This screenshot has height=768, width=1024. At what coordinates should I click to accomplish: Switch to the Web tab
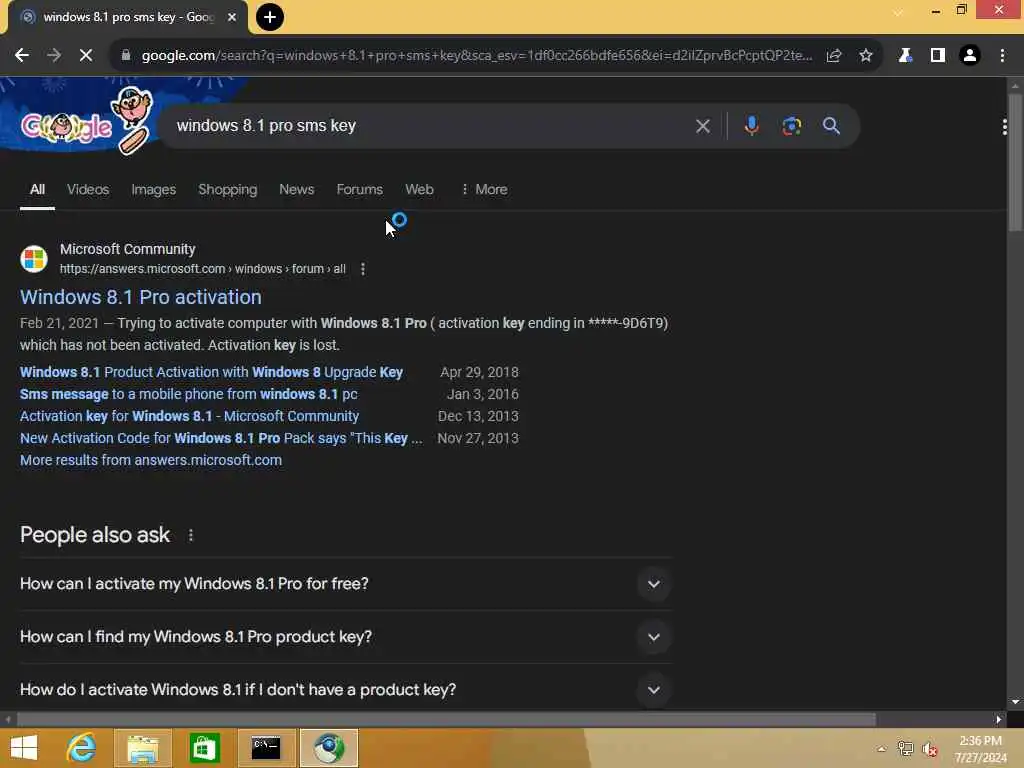tap(419, 189)
